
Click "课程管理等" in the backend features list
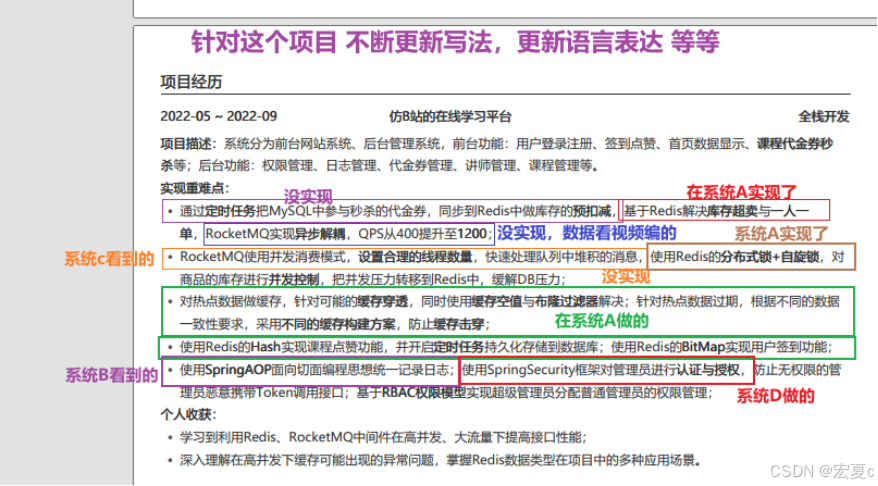click(560, 166)
